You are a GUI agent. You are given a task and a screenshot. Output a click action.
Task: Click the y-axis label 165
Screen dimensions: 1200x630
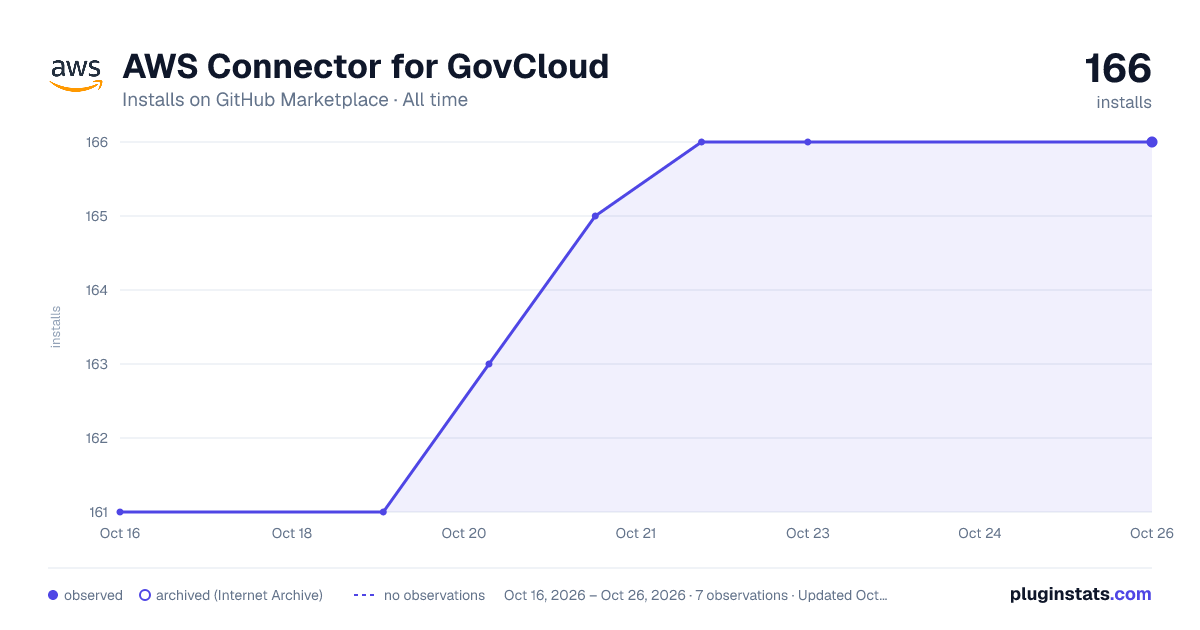tap(97, 216)
